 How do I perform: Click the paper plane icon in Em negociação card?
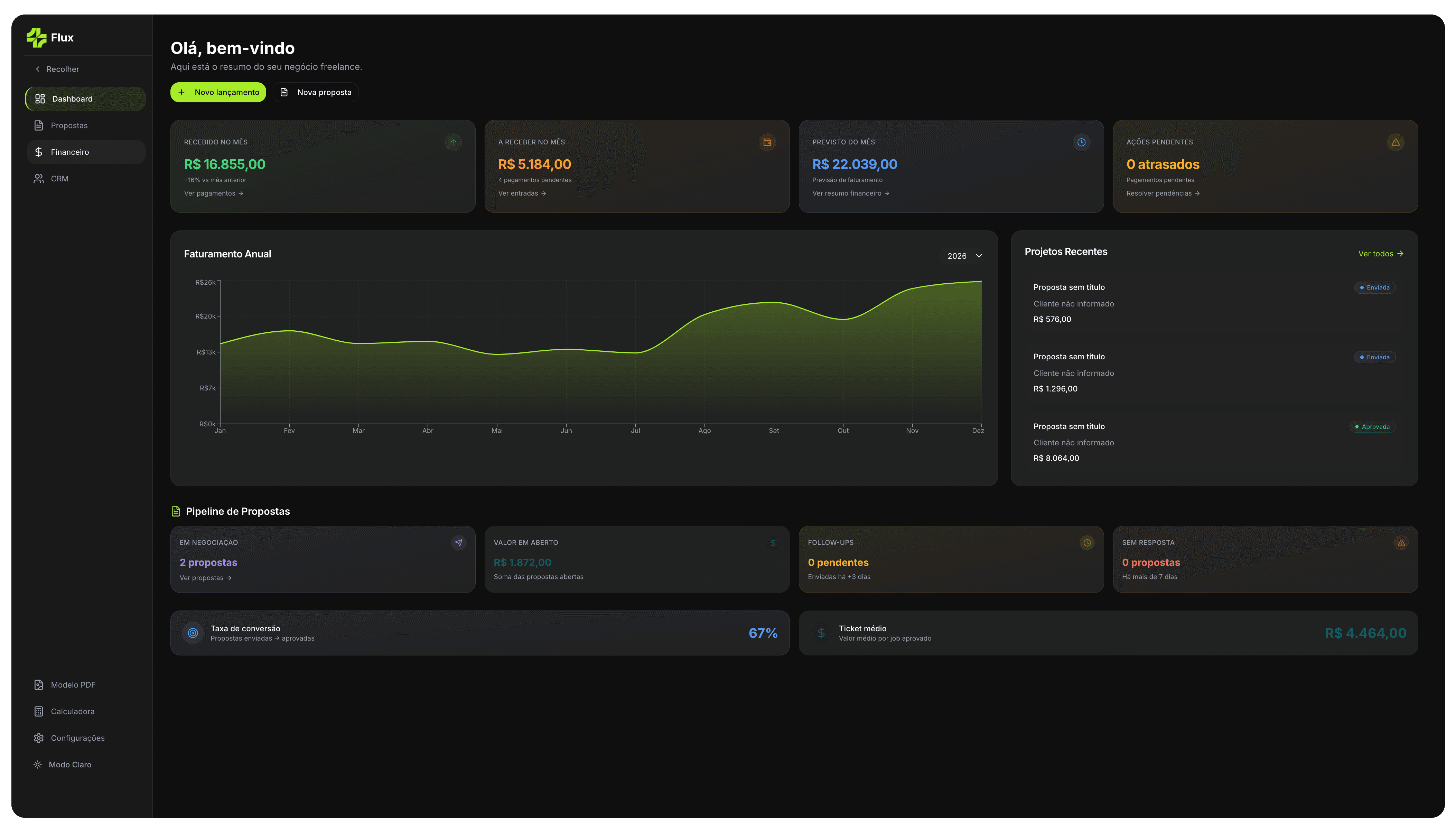coord(458,543)
